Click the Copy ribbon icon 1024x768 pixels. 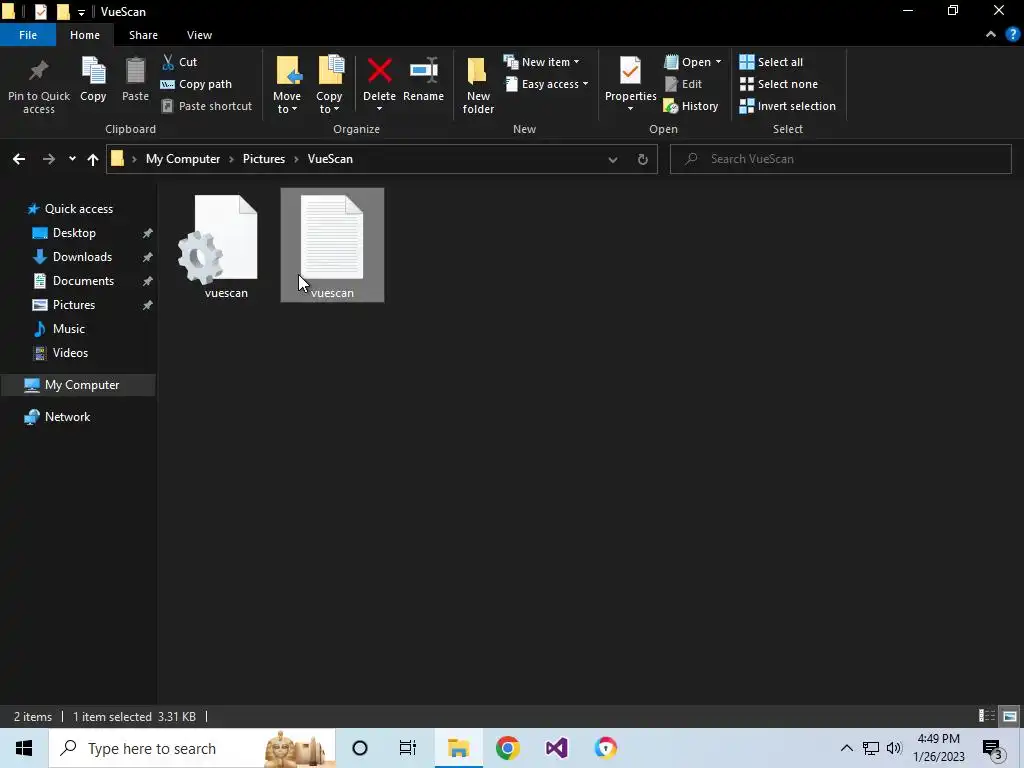coord(93,79)
